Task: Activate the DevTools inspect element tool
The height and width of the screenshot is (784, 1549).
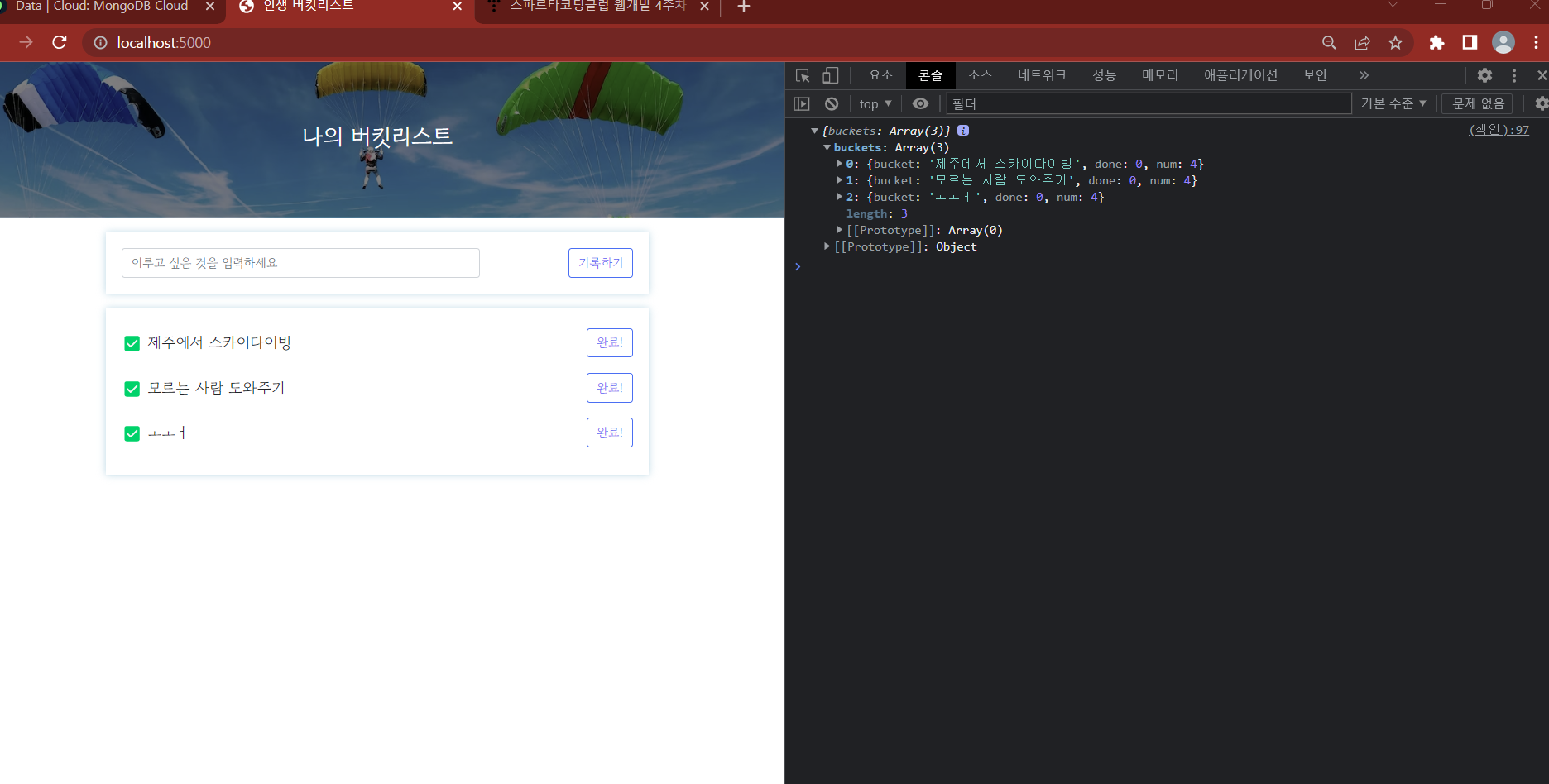Action: point(803,75)
